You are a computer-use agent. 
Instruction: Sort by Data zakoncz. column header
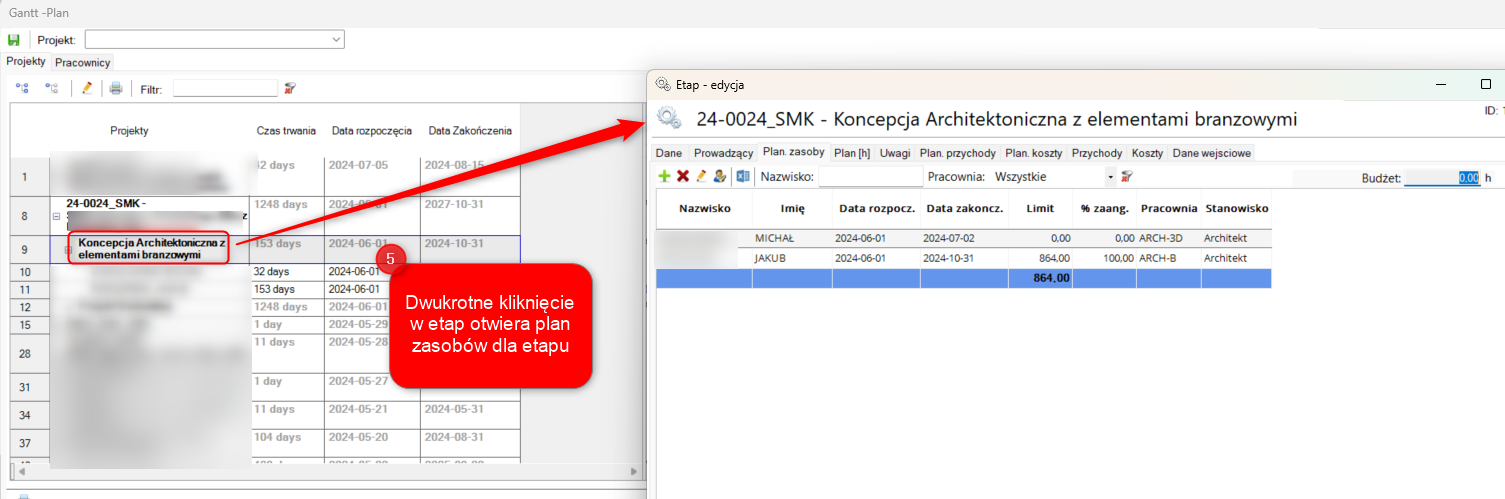(965, 209)
